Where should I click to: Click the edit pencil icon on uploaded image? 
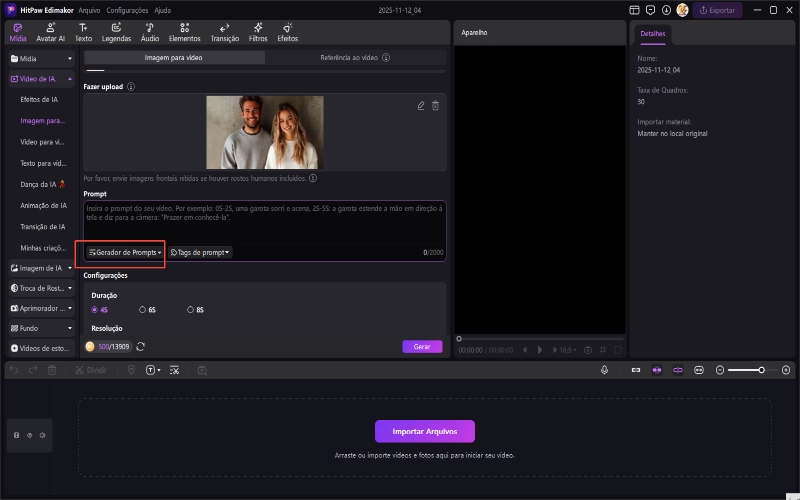(x=421, y=105)
